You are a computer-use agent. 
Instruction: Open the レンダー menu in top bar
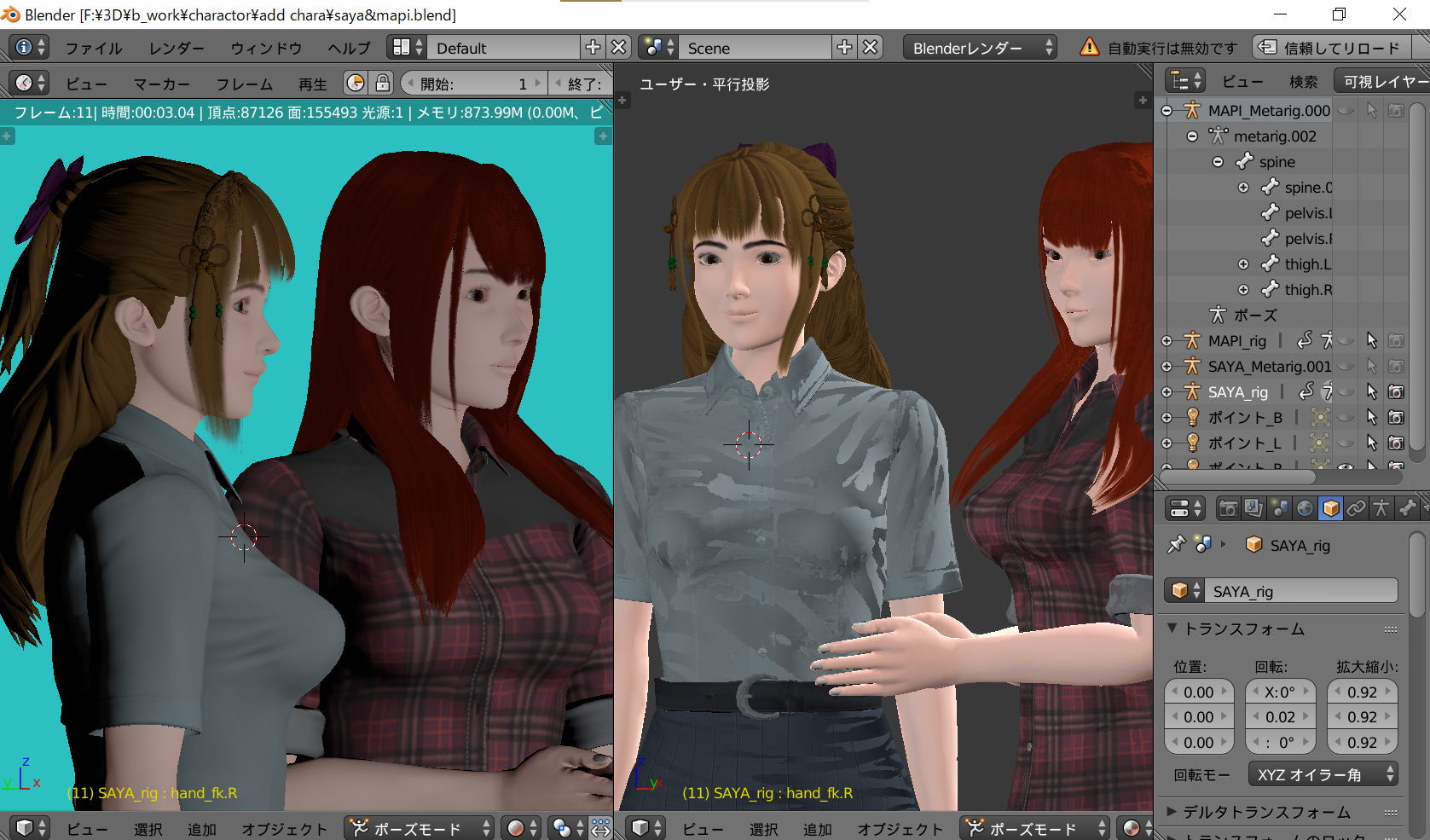[177, 49]
